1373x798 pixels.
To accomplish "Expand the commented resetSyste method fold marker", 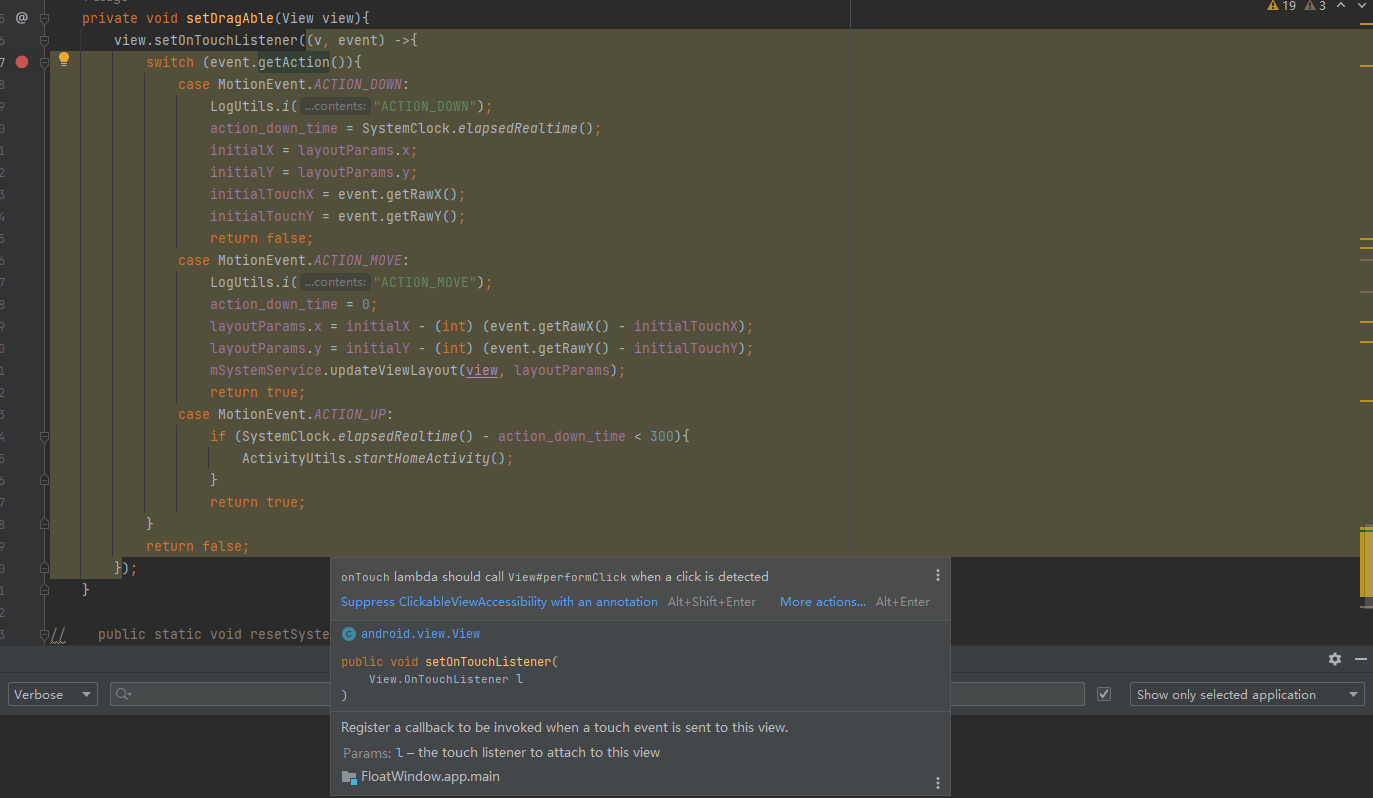I will (45, 634).
